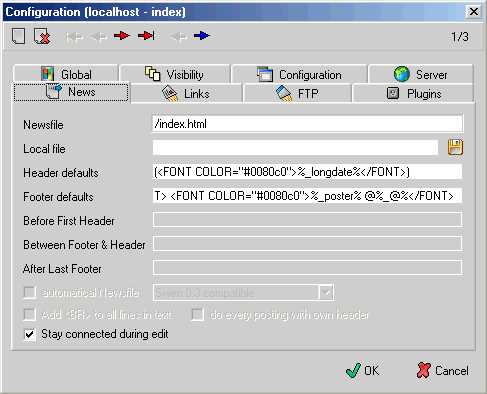
Task: Open the Global tab
Action: point(66,74)
